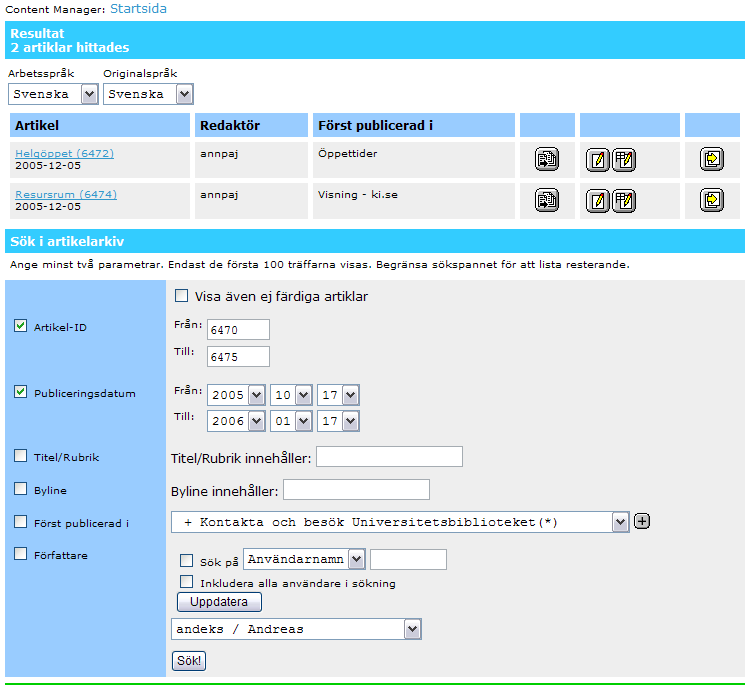The height and width of the screenshot is (687, 748).
Task: Open Till year dropdown showing 2006
Action: pos(236,421)
